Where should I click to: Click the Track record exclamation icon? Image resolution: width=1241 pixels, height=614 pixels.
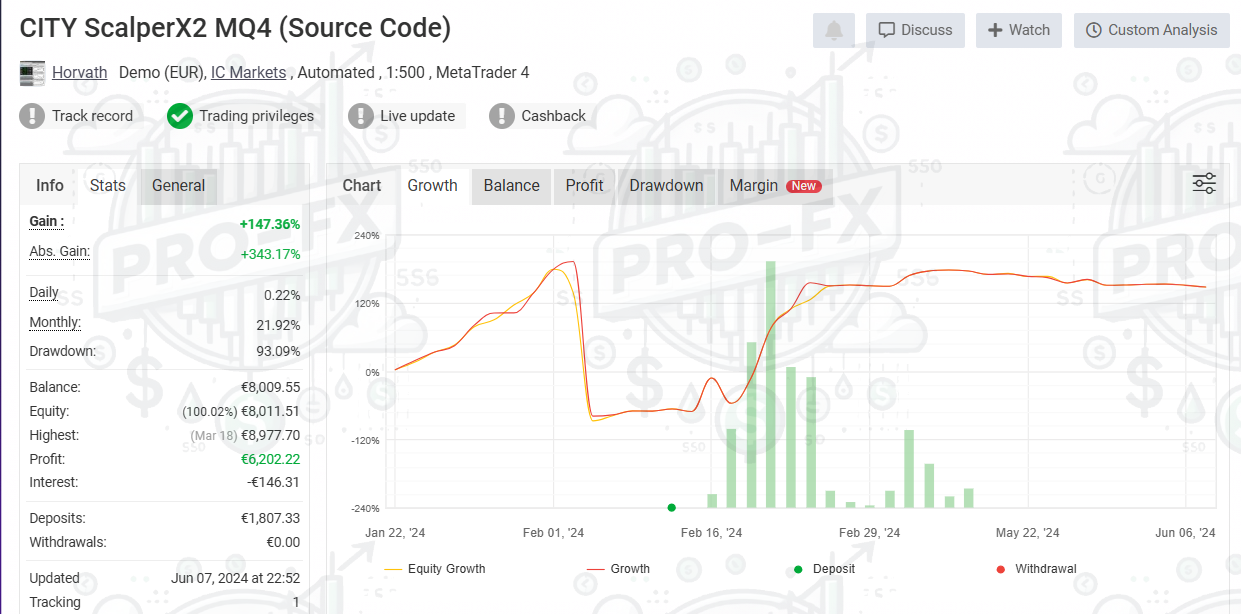point(32,116)
